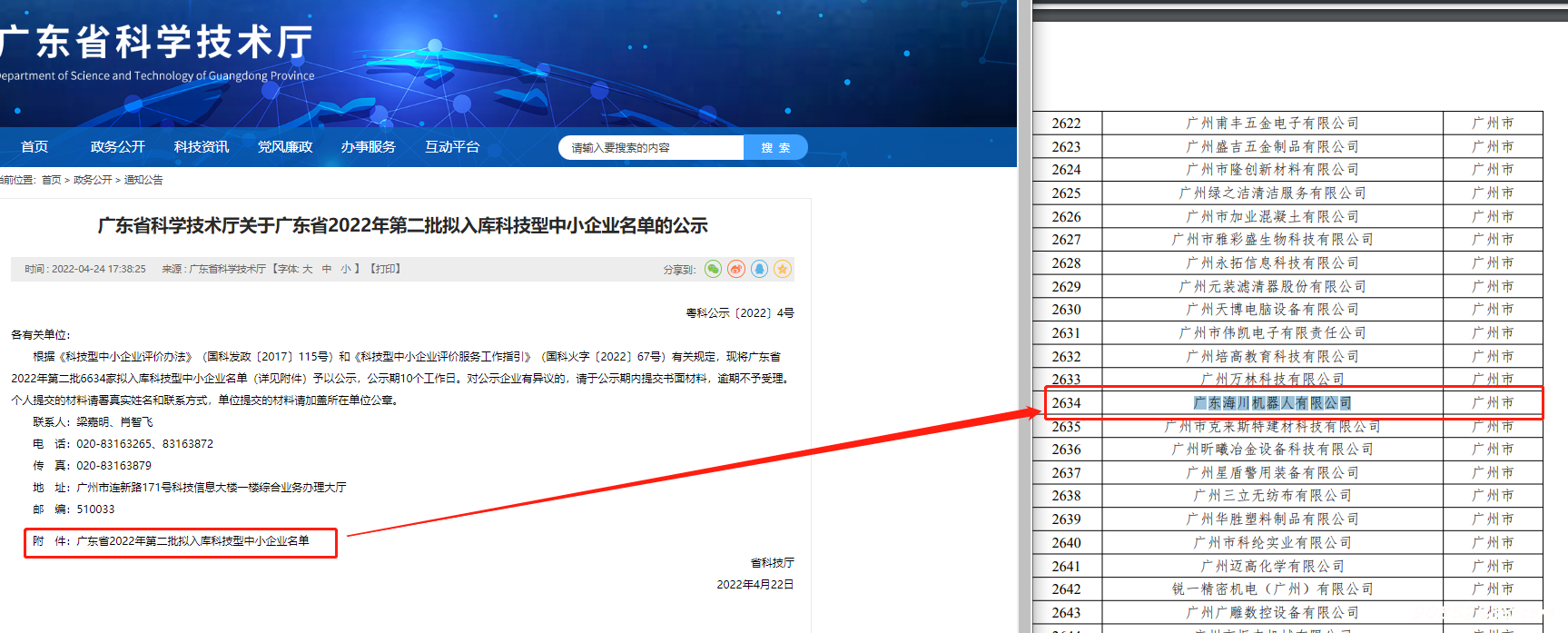The width and height of the screenshot is (1568, 633).
Task: Set font size to 大
Action: click(x=308, y=269)
